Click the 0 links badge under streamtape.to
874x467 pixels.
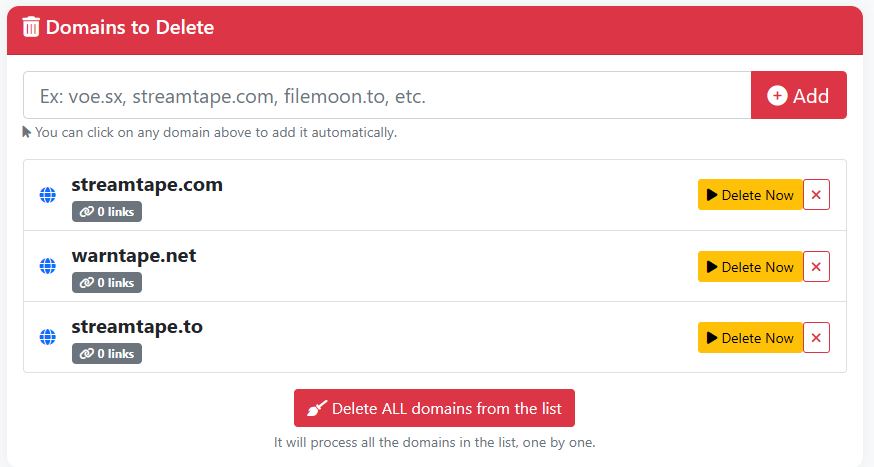(x=107, y=353)
